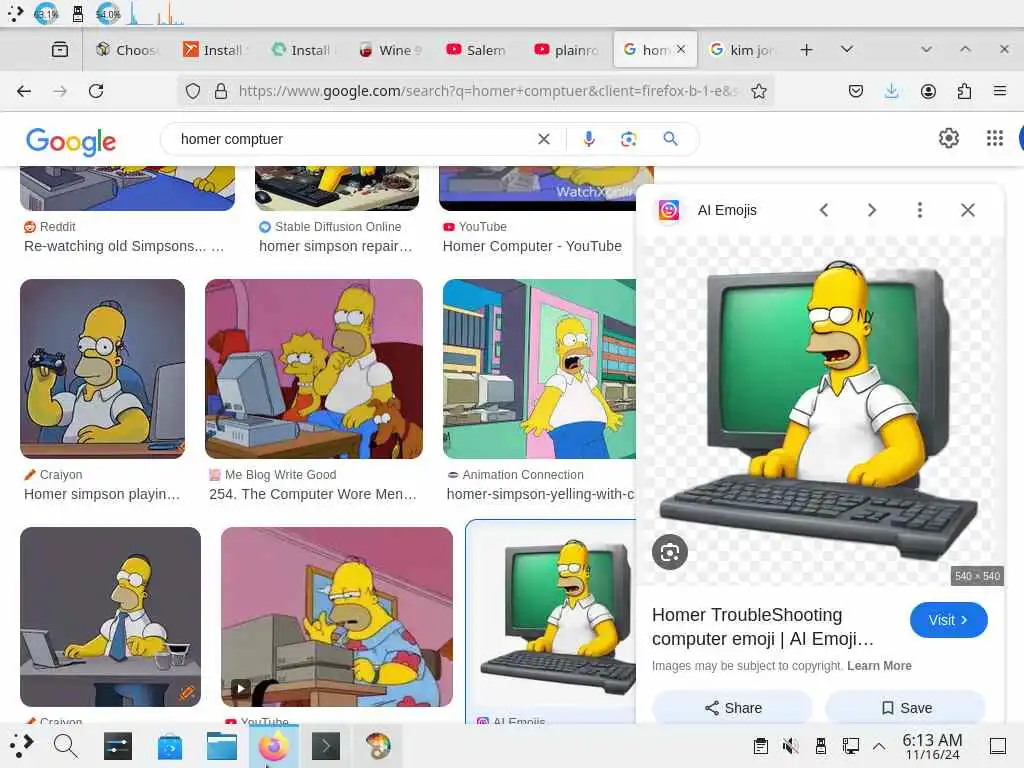Screen dimensions: 1024x768
Task: Switch to the first Install tab
Action: [214, 50]
